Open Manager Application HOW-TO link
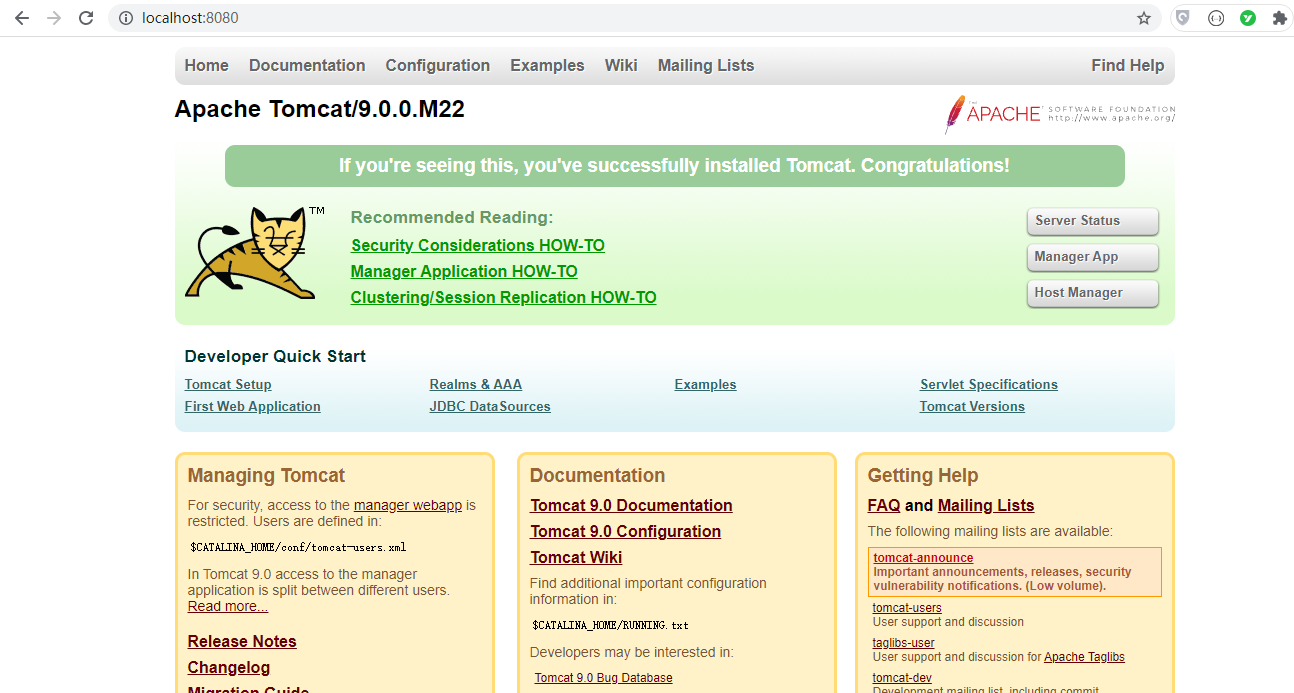 click(464, 271)
